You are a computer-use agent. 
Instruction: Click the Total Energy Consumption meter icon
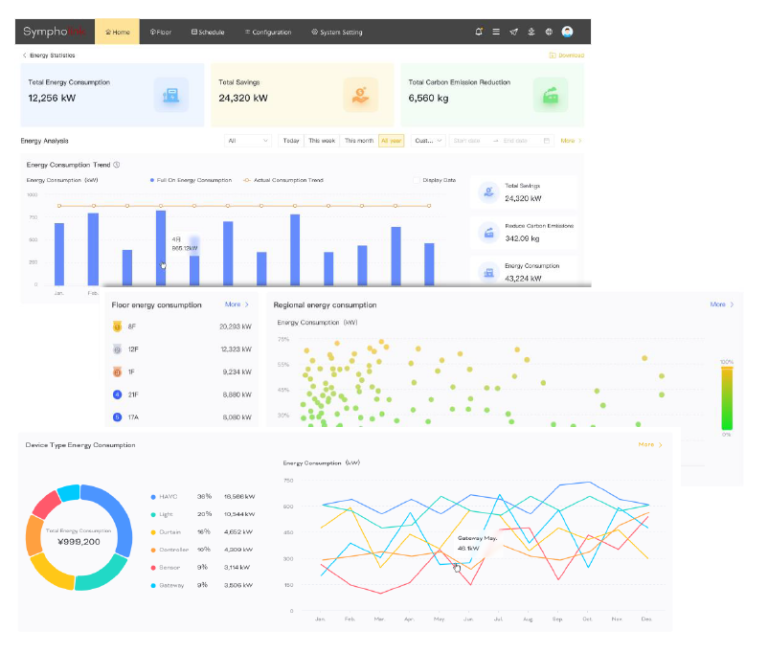[x=171, y=95]
